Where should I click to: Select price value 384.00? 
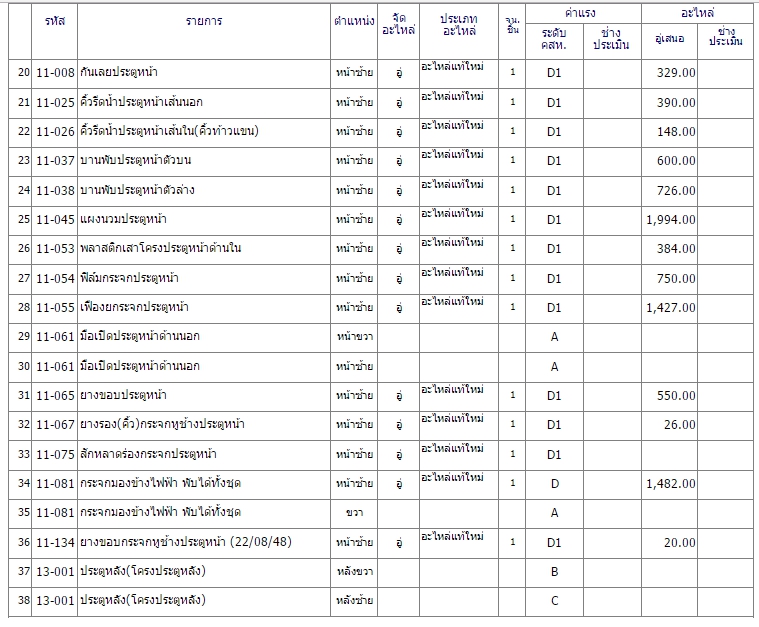[x=676, y=249]
